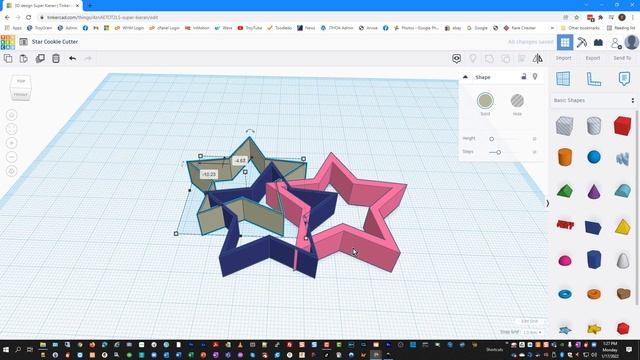Click the Edit Grid button
This screenshot has width=640, height=360.
point(529,322)
